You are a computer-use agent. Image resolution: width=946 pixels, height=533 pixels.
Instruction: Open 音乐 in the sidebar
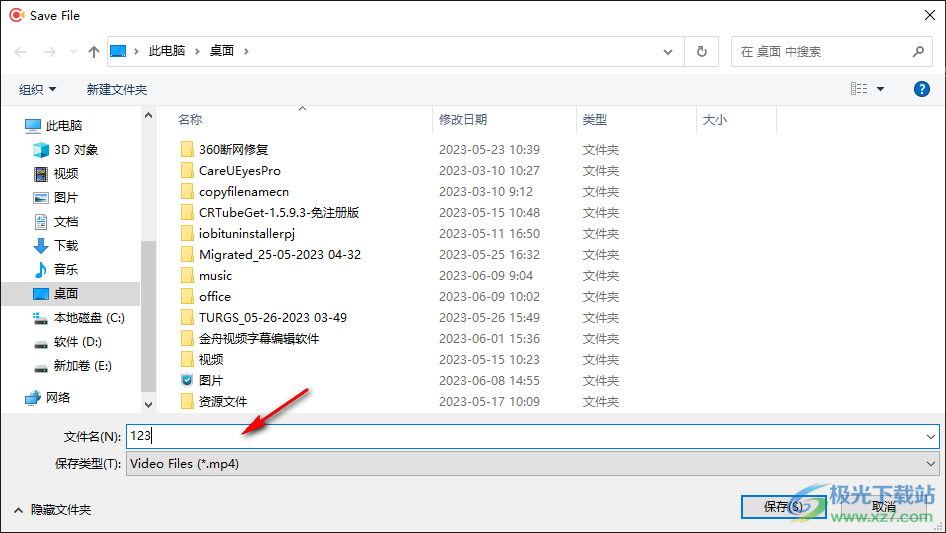click(66, 269)
